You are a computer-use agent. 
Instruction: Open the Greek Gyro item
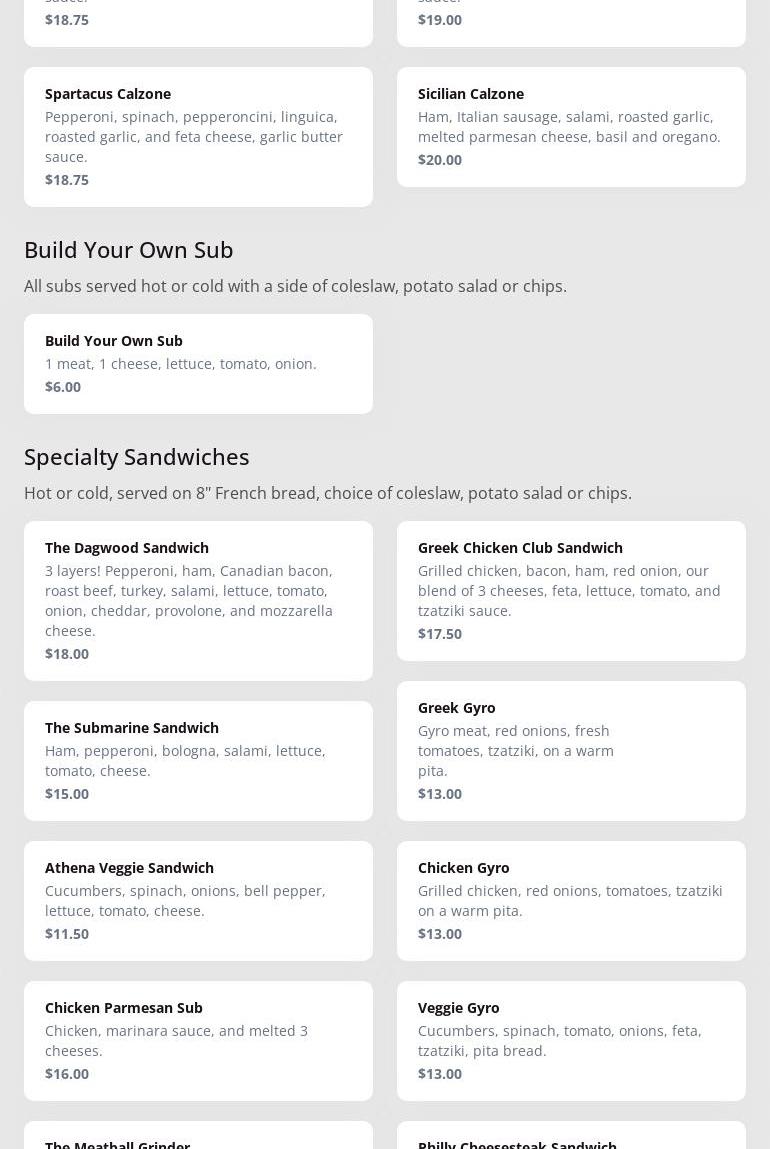click(571, 750)
